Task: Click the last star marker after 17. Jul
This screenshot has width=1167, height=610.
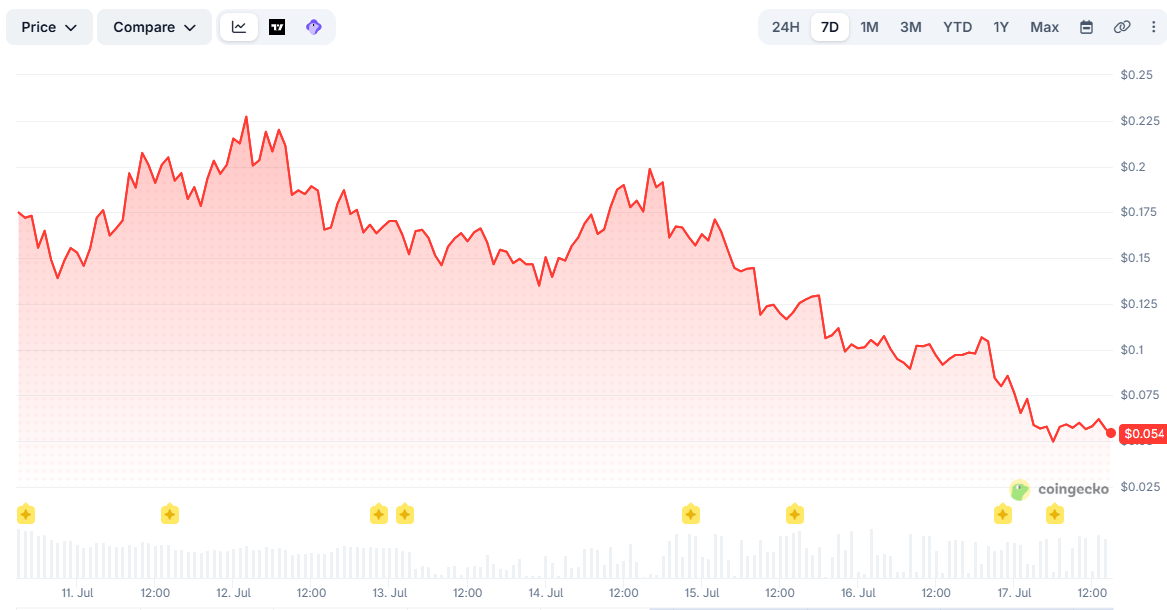Action: point(1055,514)
